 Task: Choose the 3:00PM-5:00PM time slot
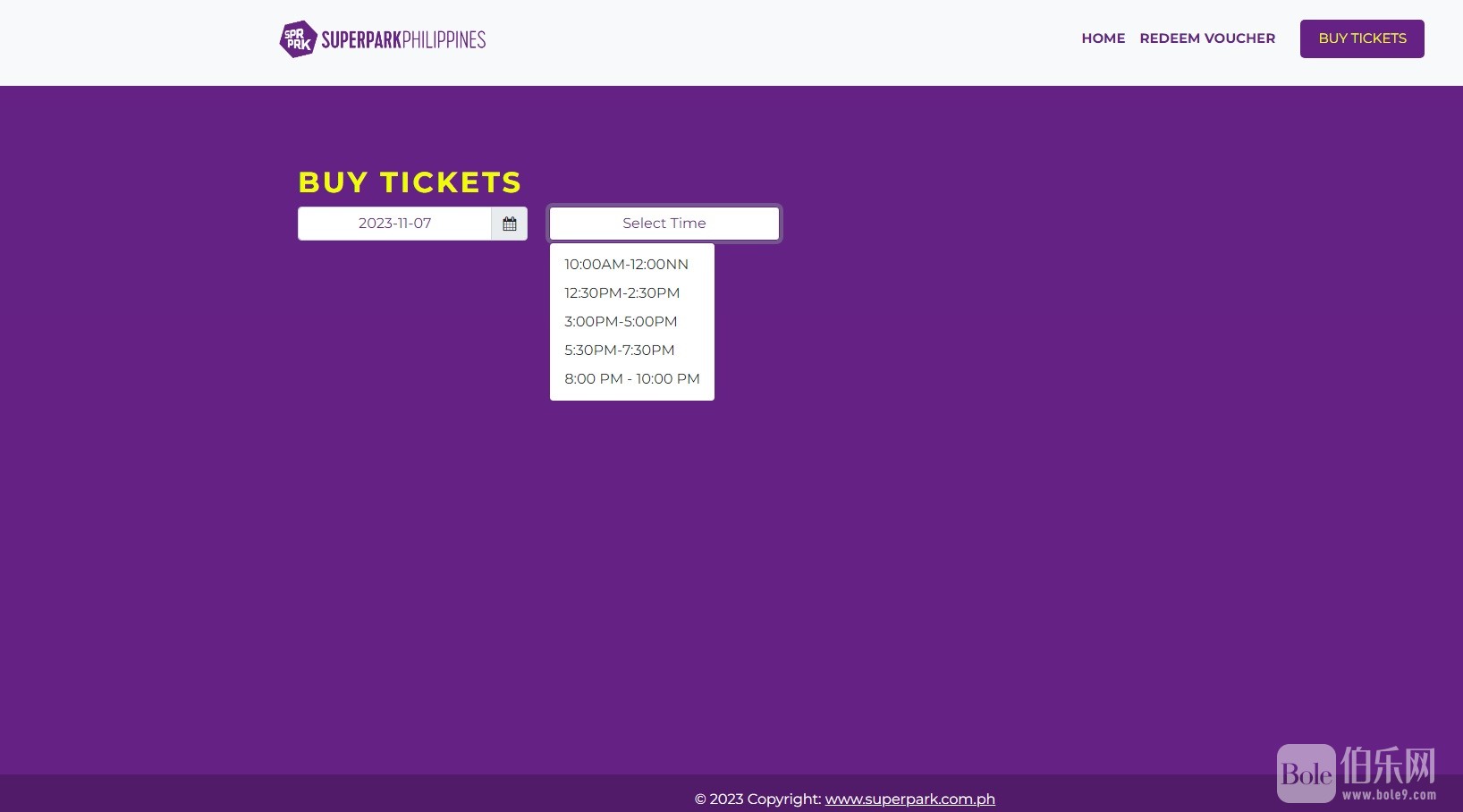click(631, 322)
